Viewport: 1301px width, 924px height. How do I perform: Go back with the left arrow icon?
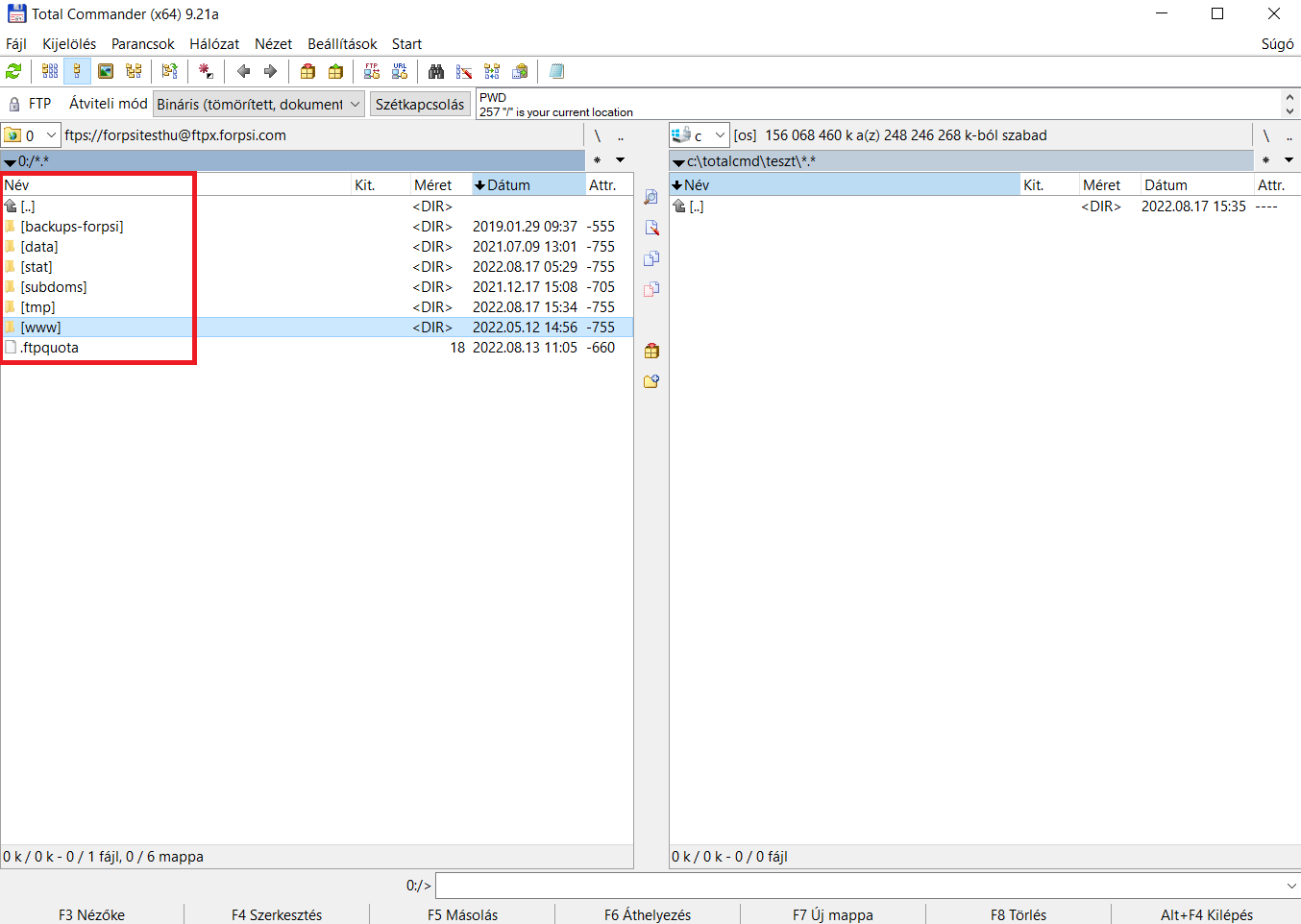(x=243, y=71)
